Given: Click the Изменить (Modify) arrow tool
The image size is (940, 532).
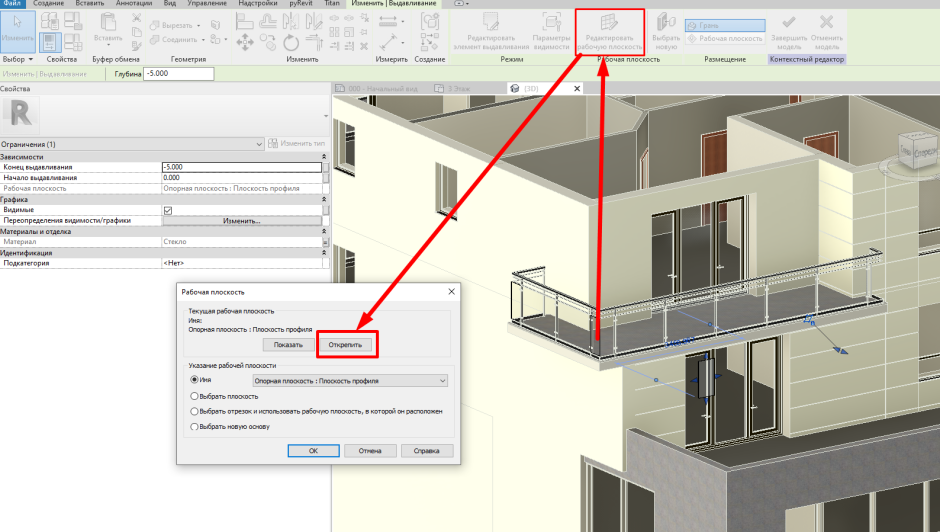Looking at the screenshot, I should click(x=16, y=28).
